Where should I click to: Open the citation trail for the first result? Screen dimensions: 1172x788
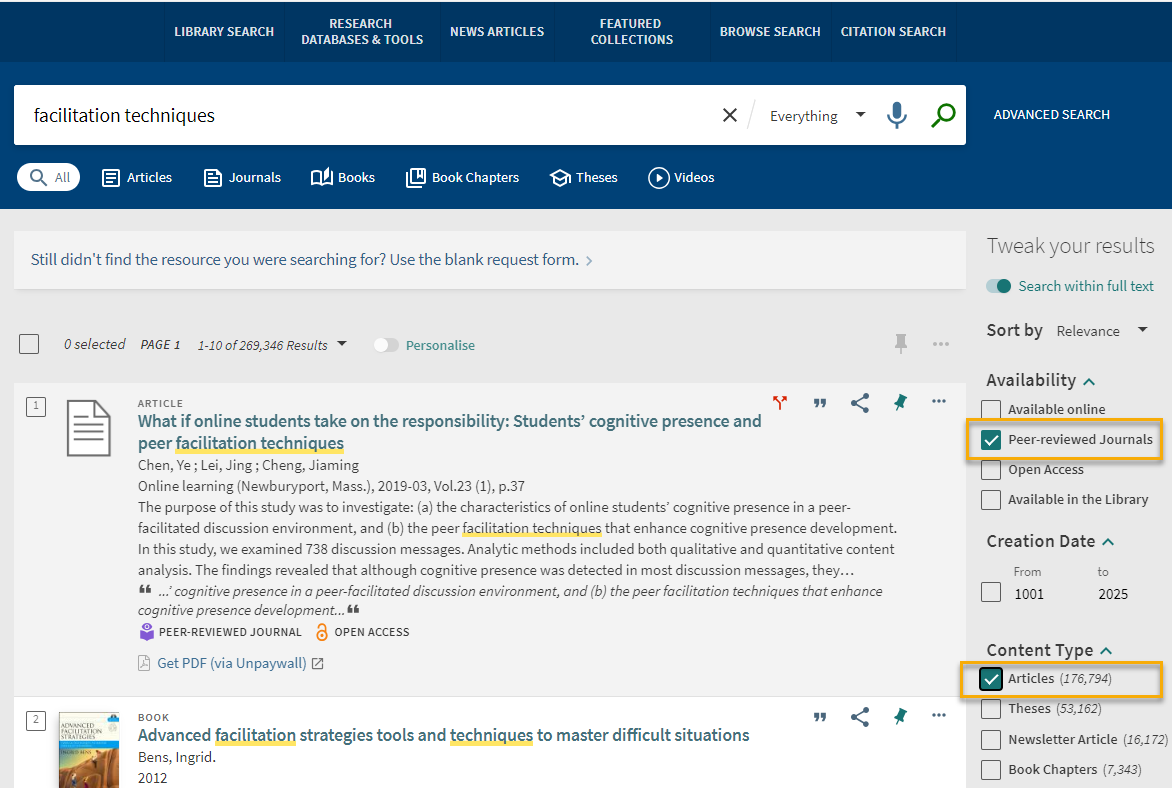[x=780, y=402]
